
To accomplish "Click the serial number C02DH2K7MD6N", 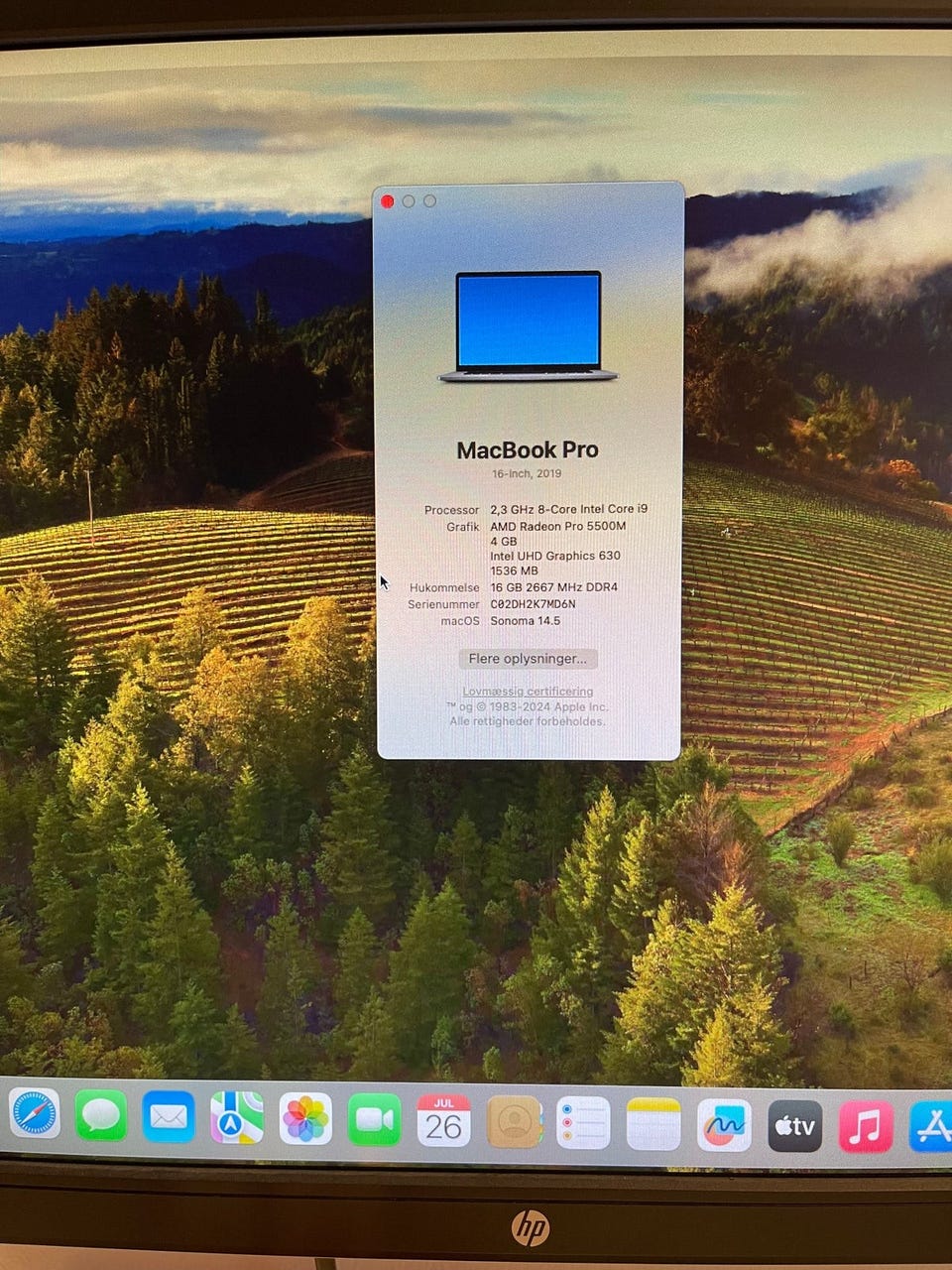I will pyautogui.click(x=533, y=603).
